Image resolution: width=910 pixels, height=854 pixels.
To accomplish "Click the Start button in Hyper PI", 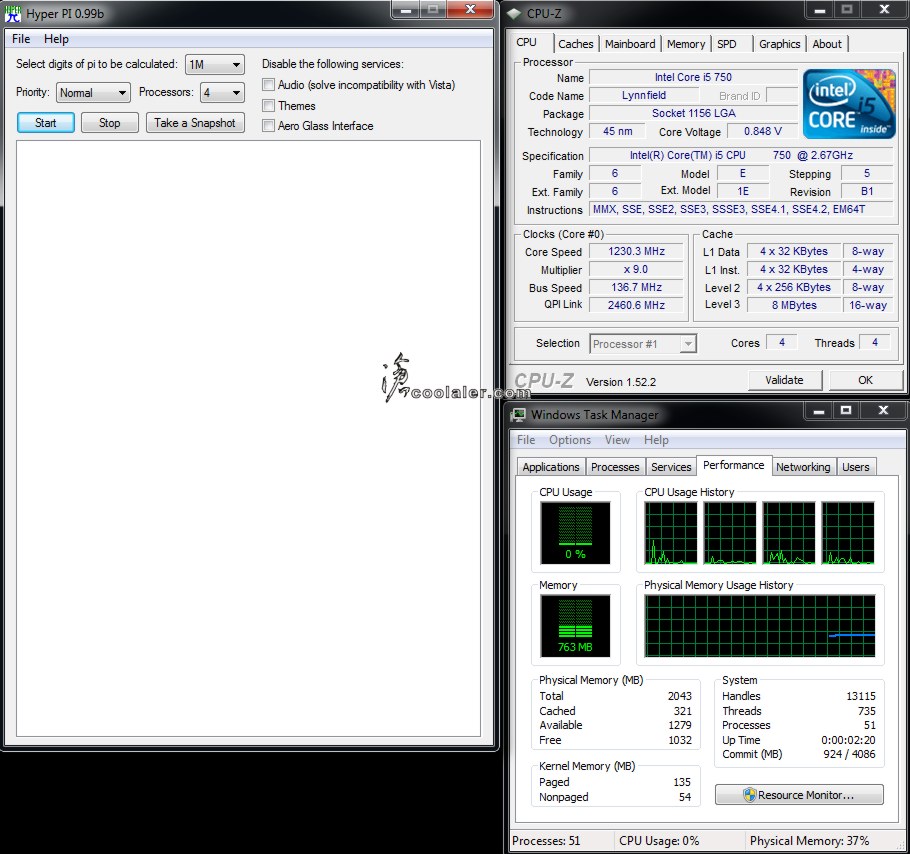I will coord(45,122).
